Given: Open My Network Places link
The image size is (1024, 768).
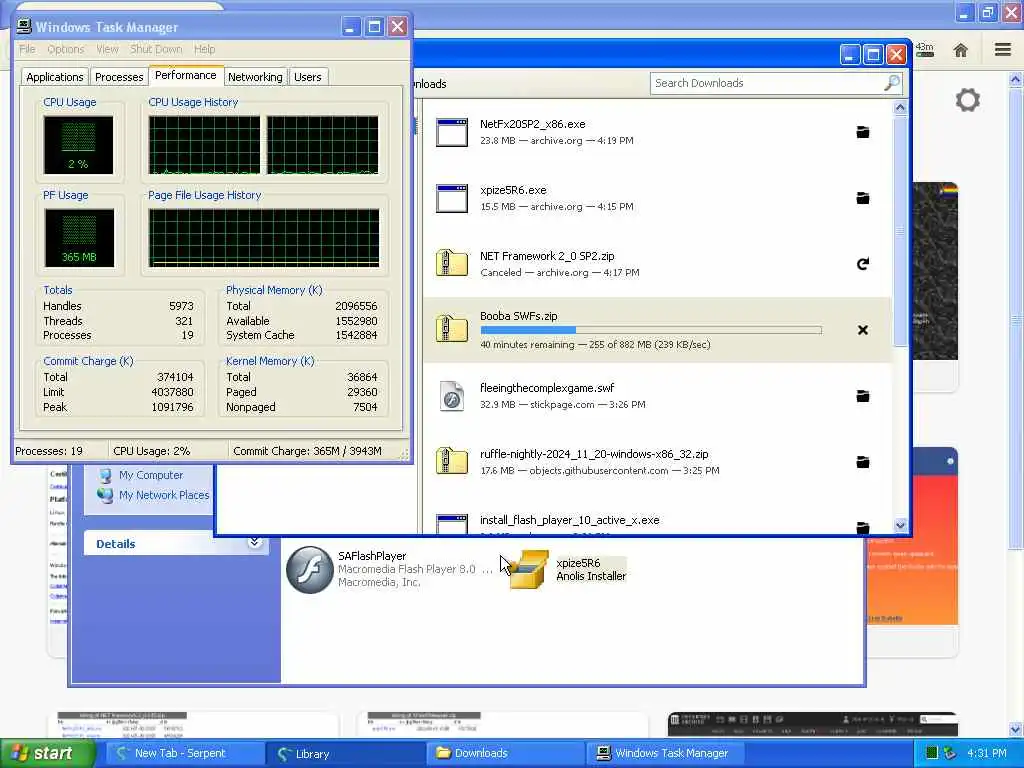Looking at the screenshot, I should pos(164,495).
